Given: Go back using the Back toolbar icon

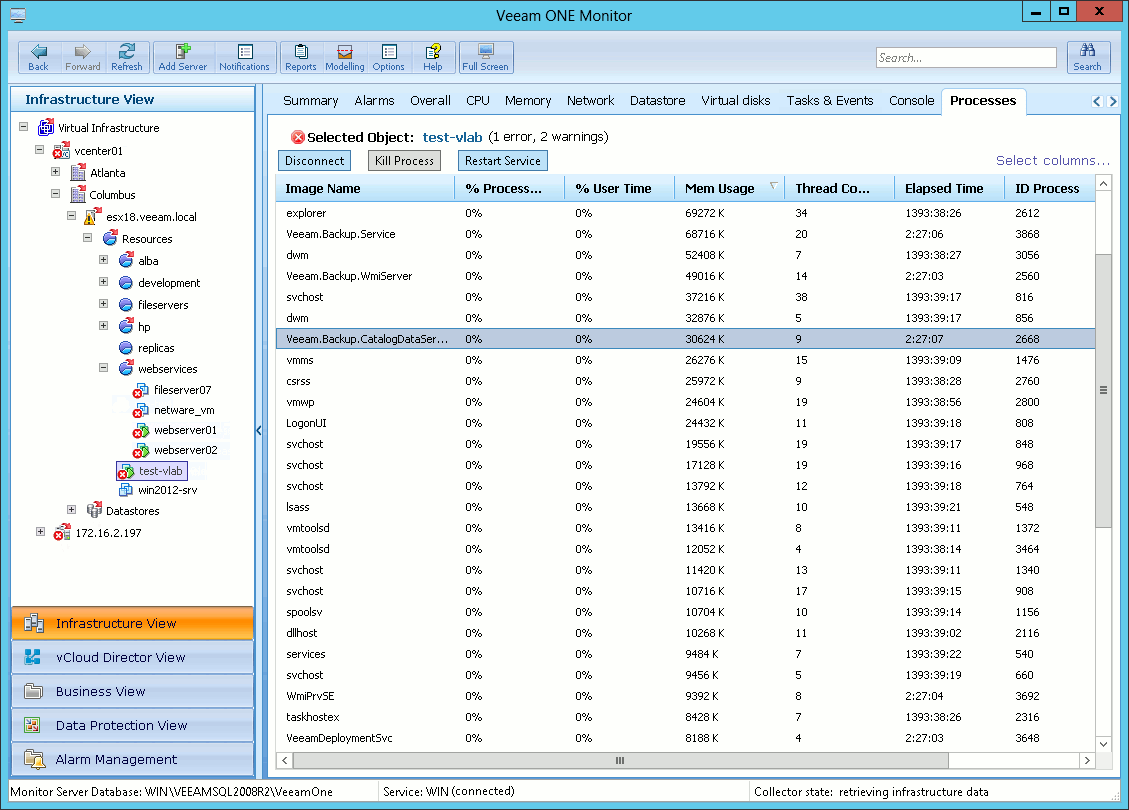Looking at the screenshot, I should pyautogui.click(x=38, y=57).
